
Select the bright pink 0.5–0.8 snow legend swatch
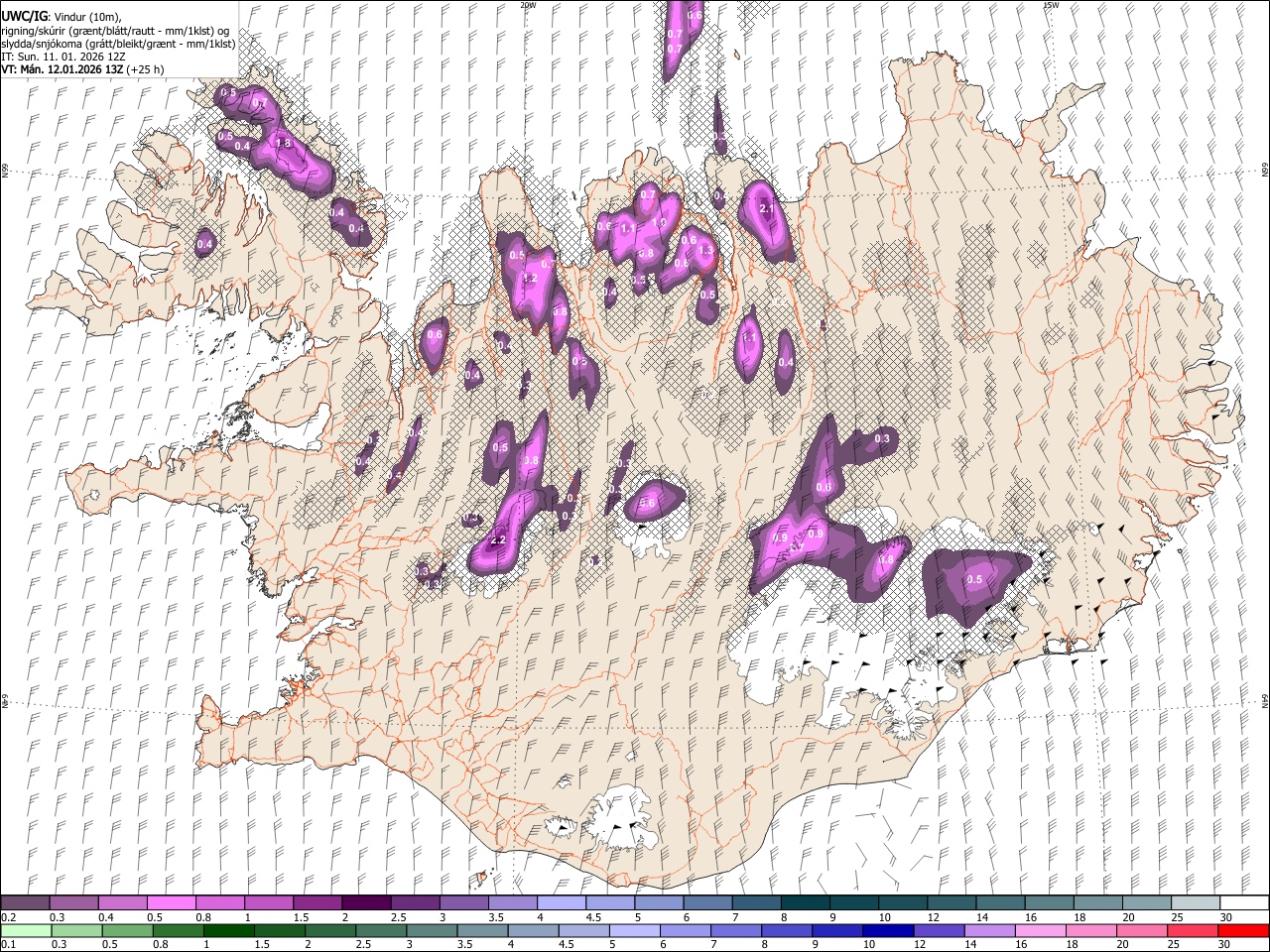click(172, 902)
